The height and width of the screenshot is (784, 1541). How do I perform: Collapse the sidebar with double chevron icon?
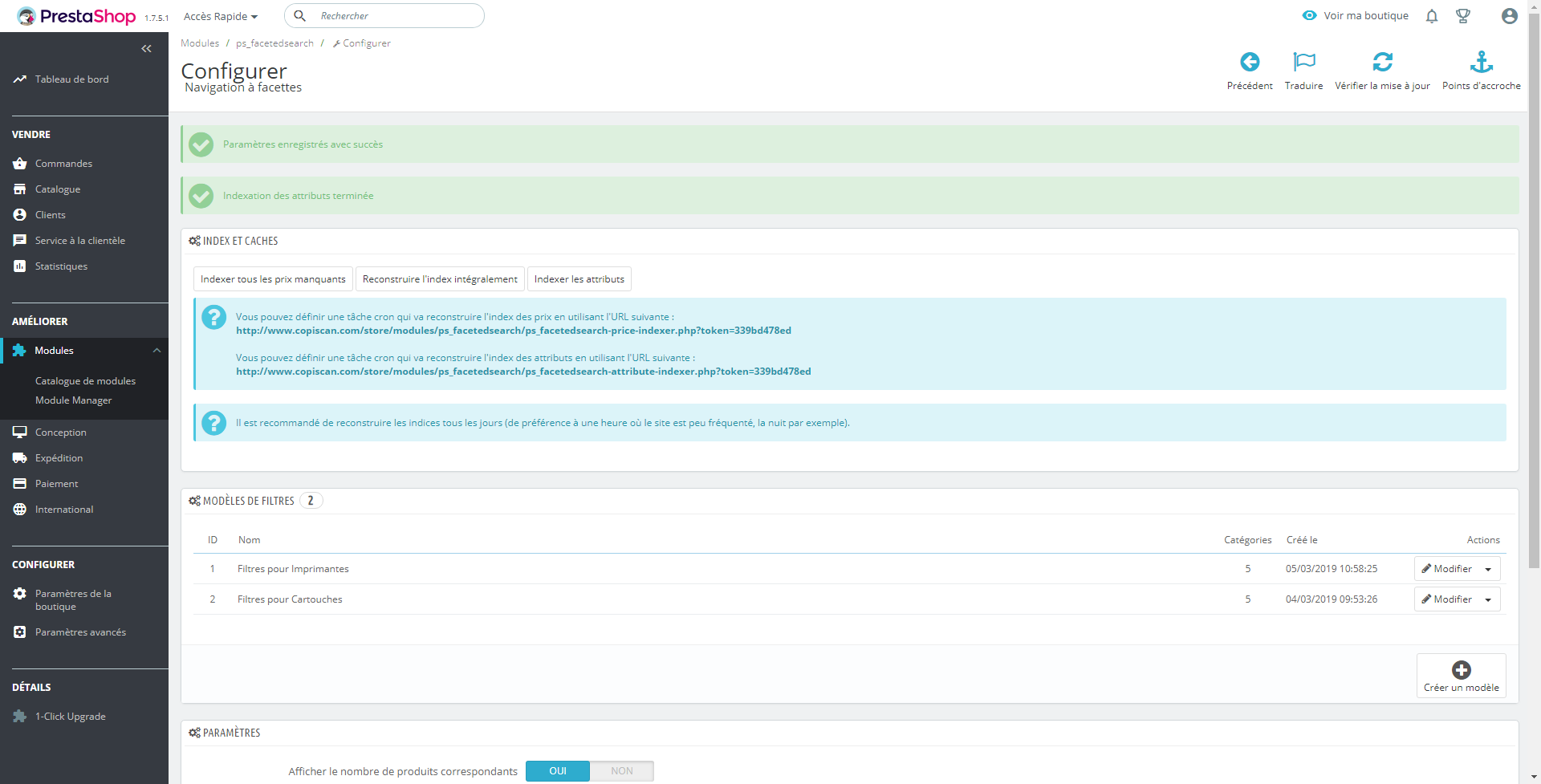click(x=146, y=49)
